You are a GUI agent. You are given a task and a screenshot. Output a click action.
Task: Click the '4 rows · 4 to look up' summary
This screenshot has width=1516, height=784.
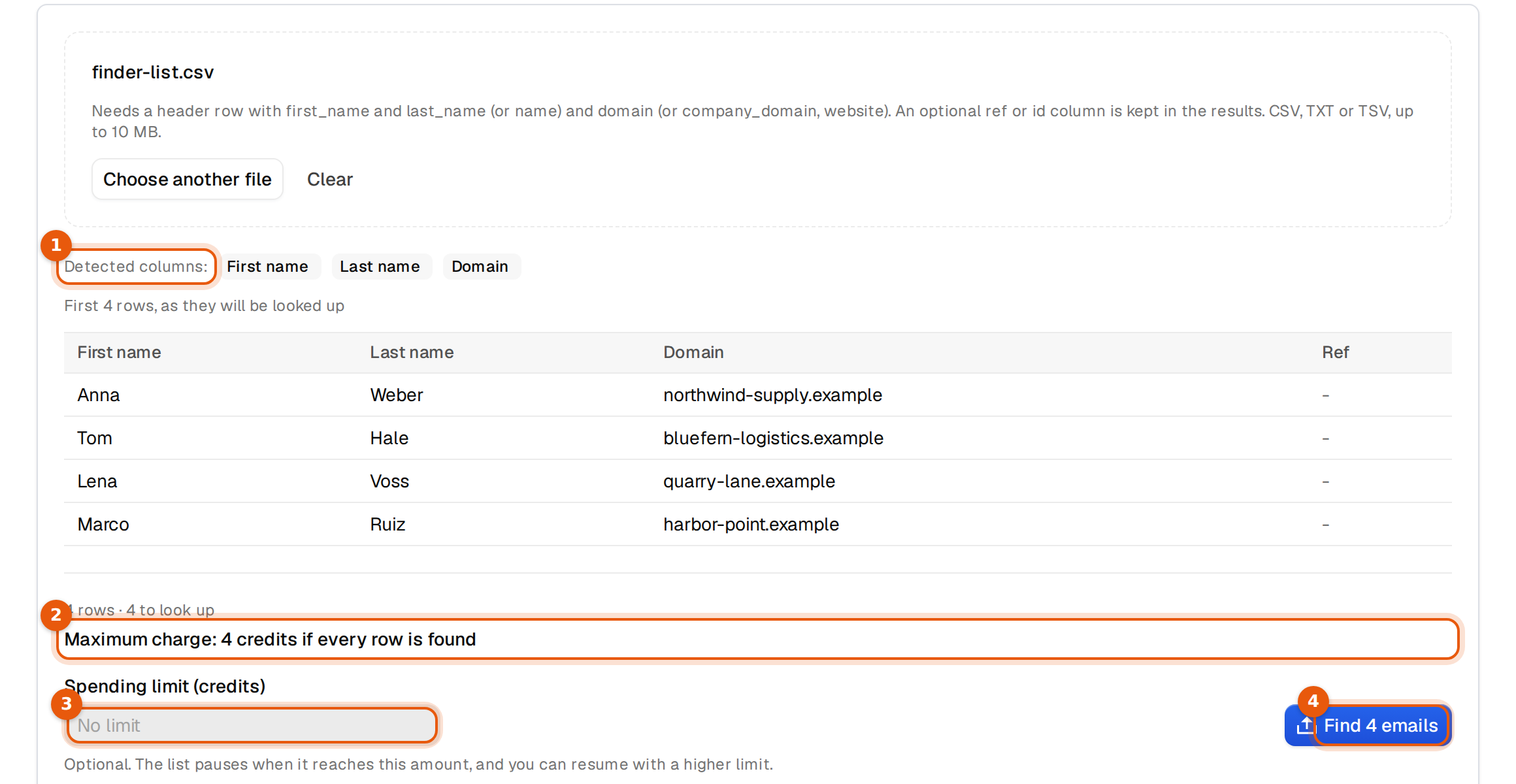click(139, 610)
